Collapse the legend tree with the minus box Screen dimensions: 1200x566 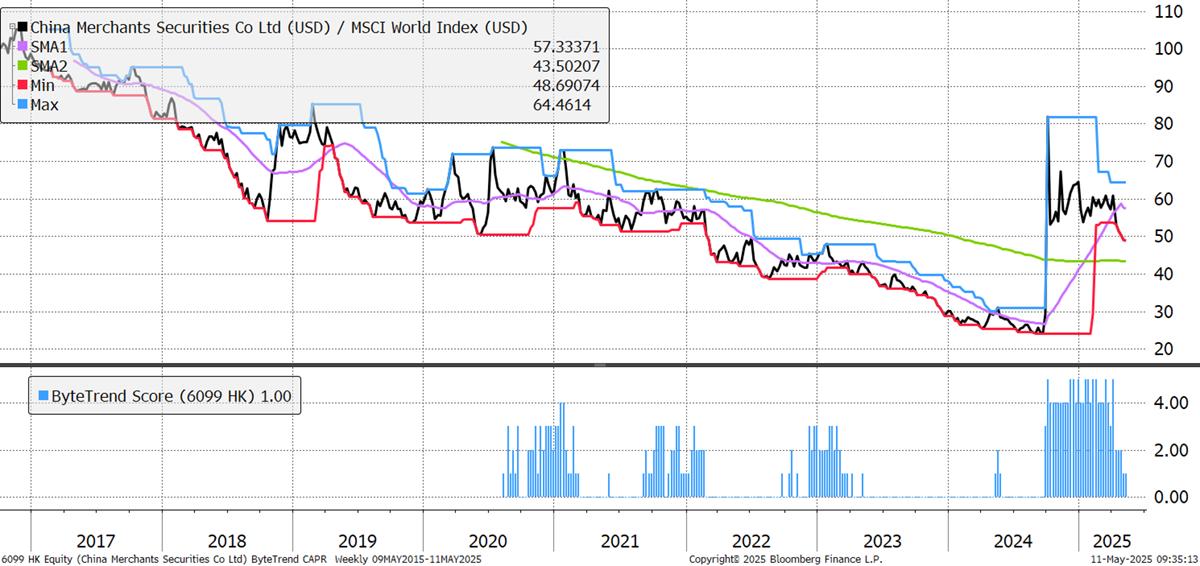11,27
